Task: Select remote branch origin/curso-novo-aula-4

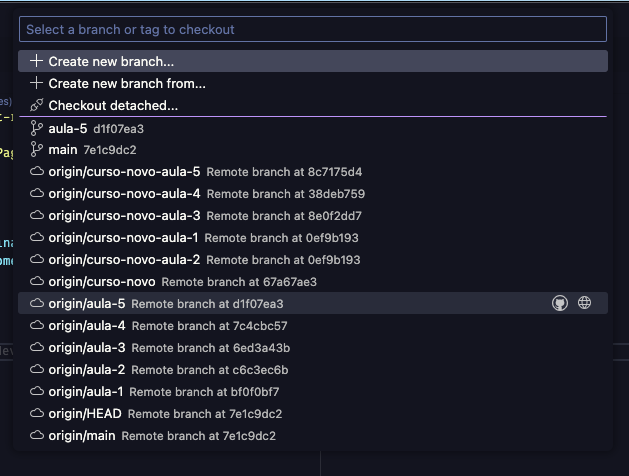Action: click(313, 194)
